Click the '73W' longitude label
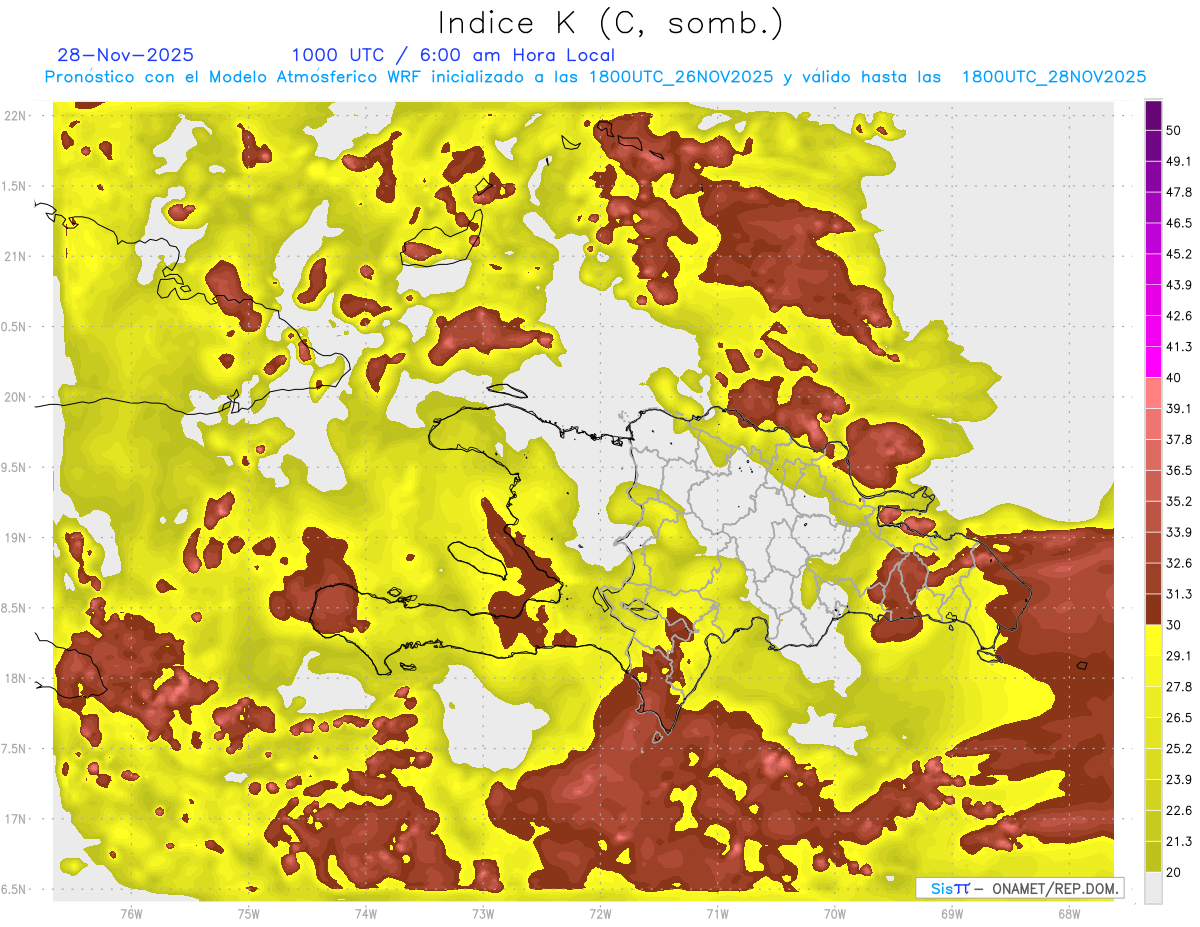 (483, 913)
